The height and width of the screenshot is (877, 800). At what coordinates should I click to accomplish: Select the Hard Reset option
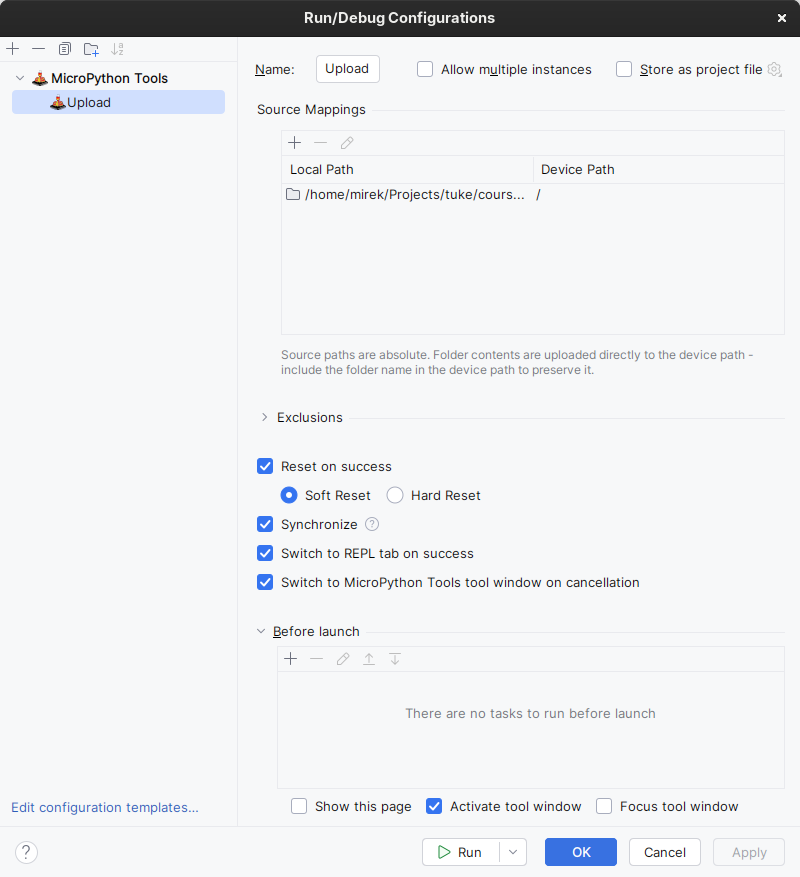tap(395, 496)
